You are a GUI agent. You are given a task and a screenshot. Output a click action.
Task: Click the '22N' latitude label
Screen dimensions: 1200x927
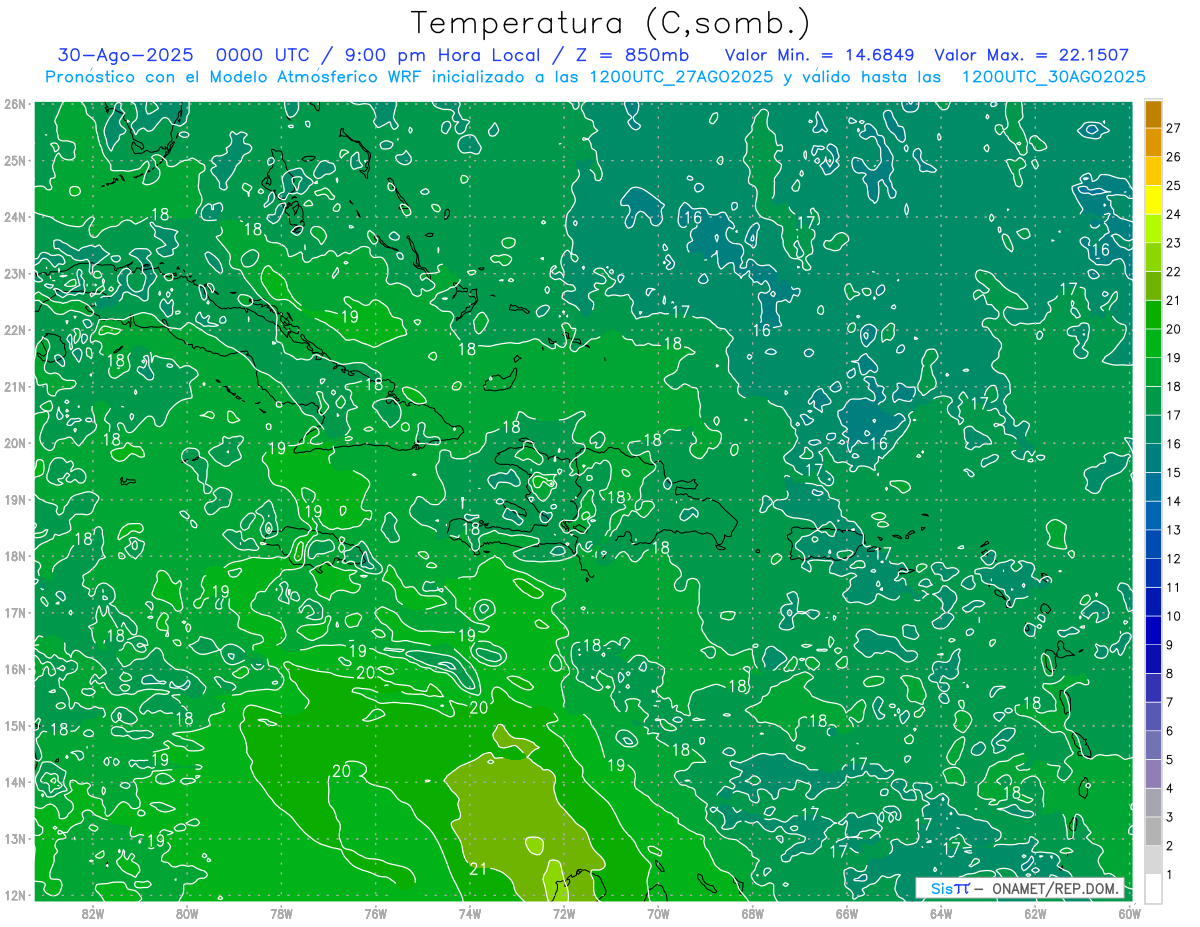[x=15, y=330]
